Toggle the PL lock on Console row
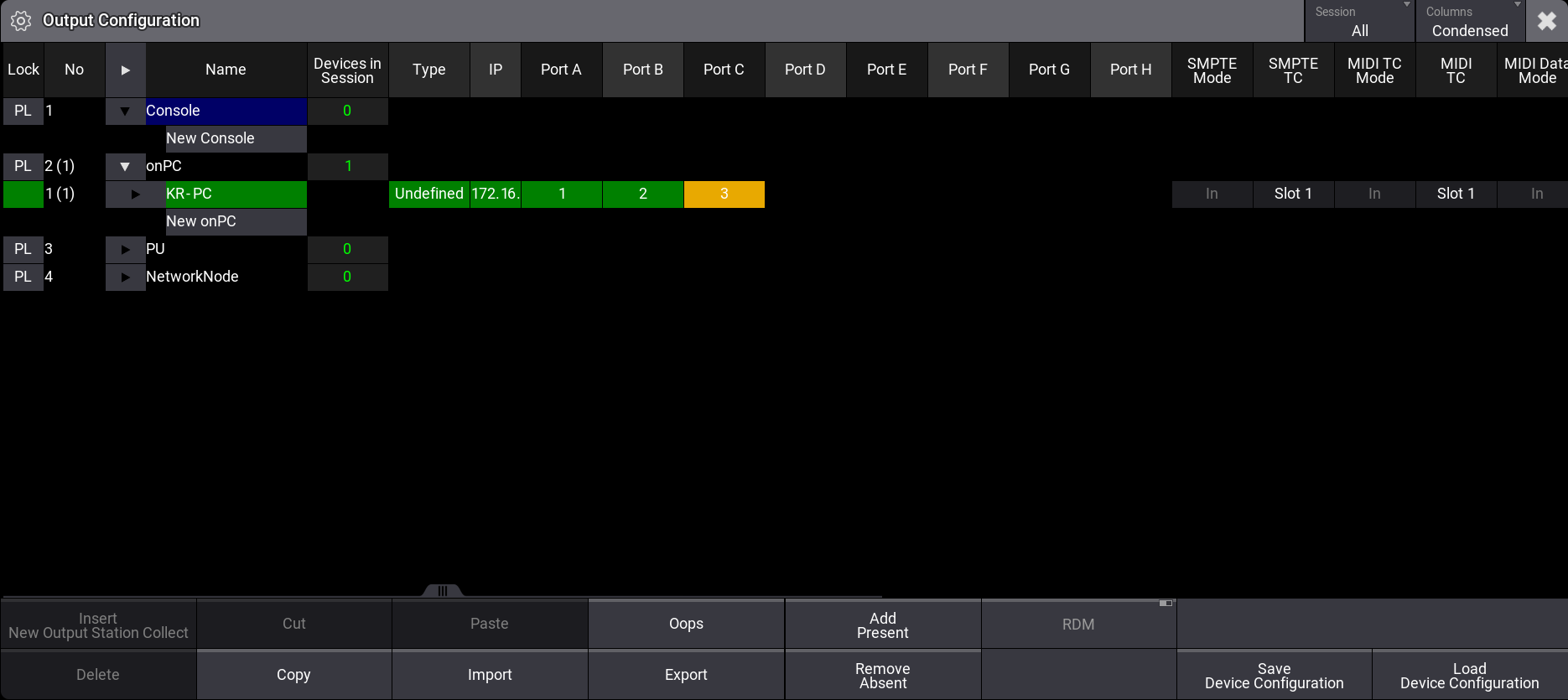 tap(23, 111)
